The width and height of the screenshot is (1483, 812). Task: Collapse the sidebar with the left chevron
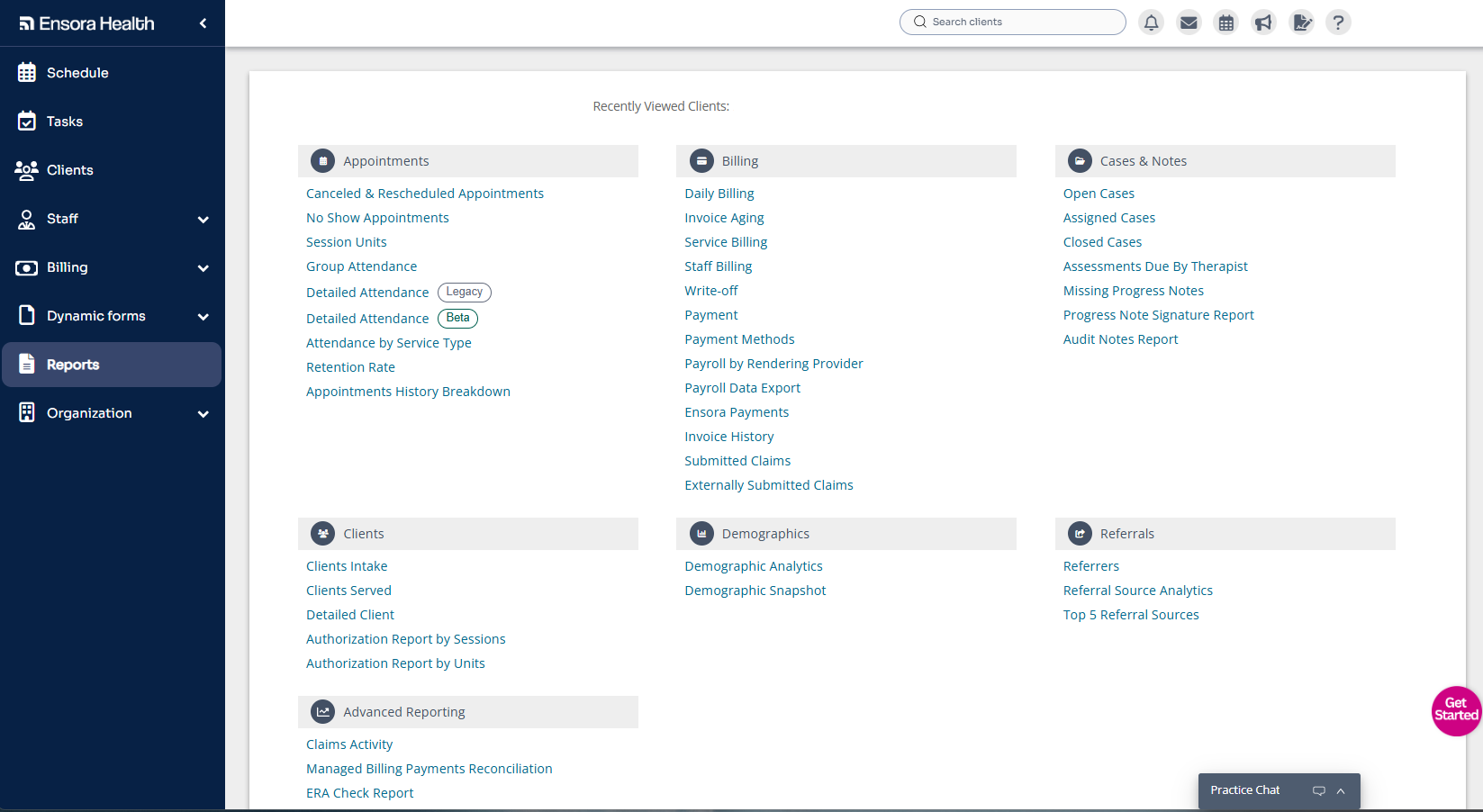pyautogui.click(x=203, y=23)
